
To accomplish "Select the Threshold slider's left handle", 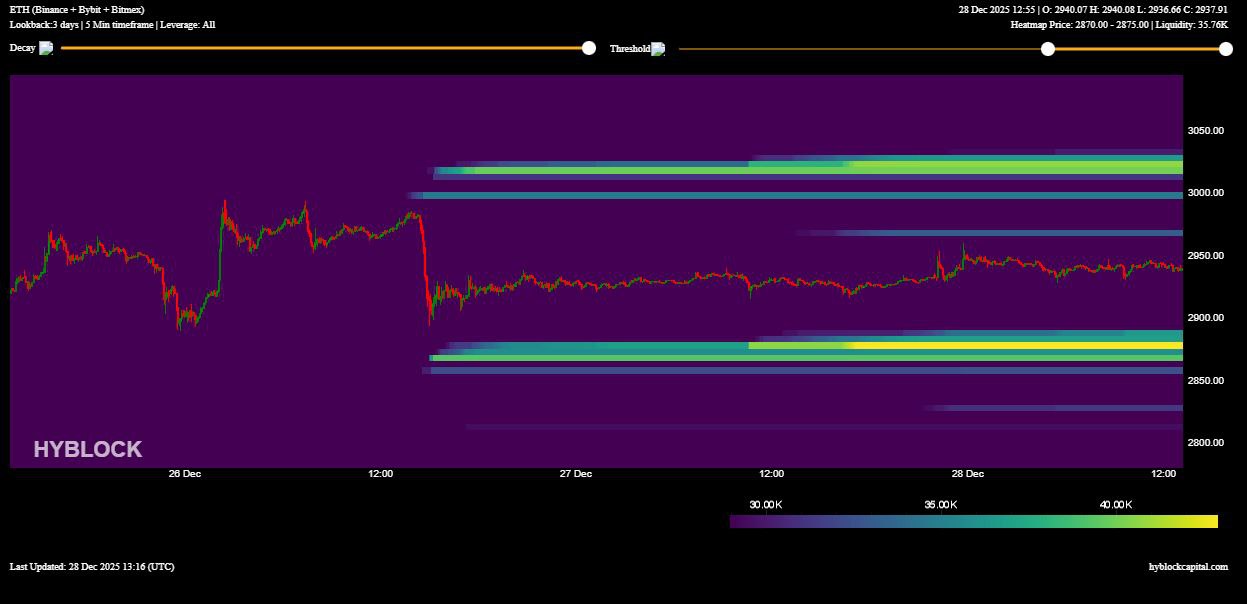I will tap(1048, 48).
